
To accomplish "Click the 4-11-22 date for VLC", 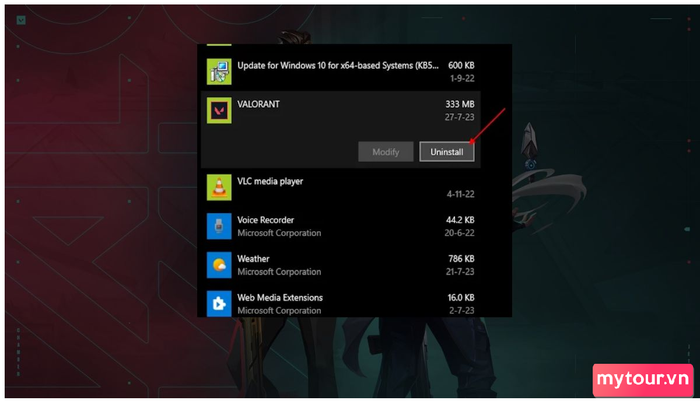I will (461, 194).
